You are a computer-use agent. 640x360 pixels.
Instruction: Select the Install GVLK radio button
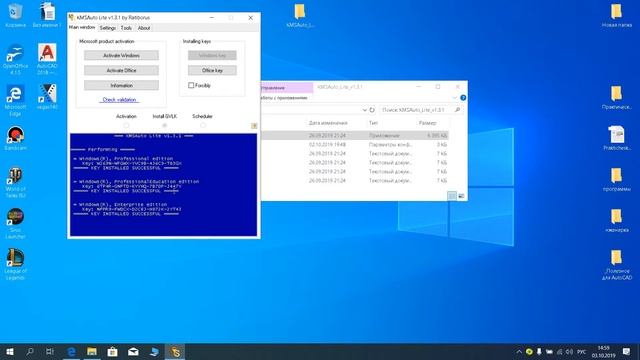pos(164,125)
